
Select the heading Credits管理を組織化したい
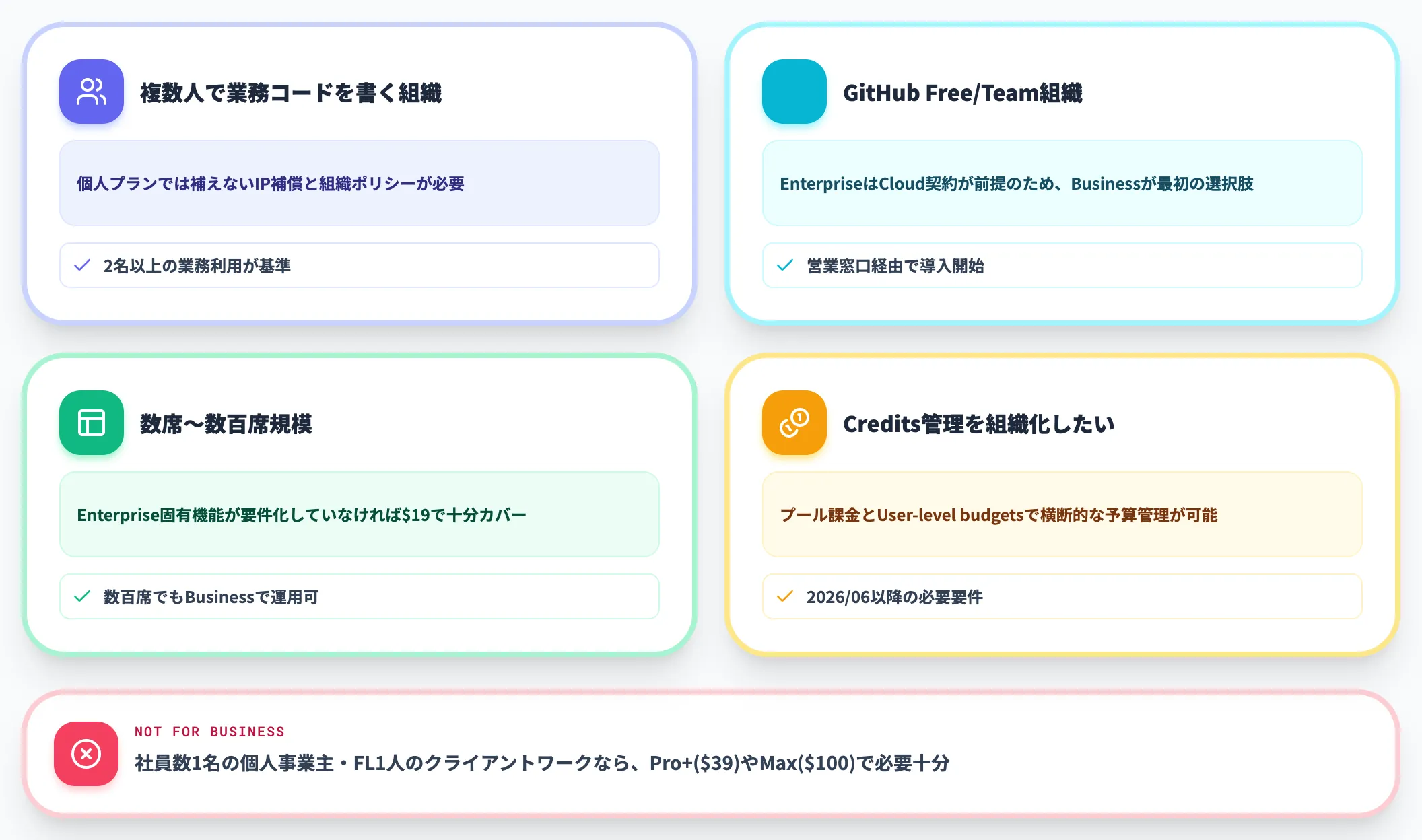point(979,424)
